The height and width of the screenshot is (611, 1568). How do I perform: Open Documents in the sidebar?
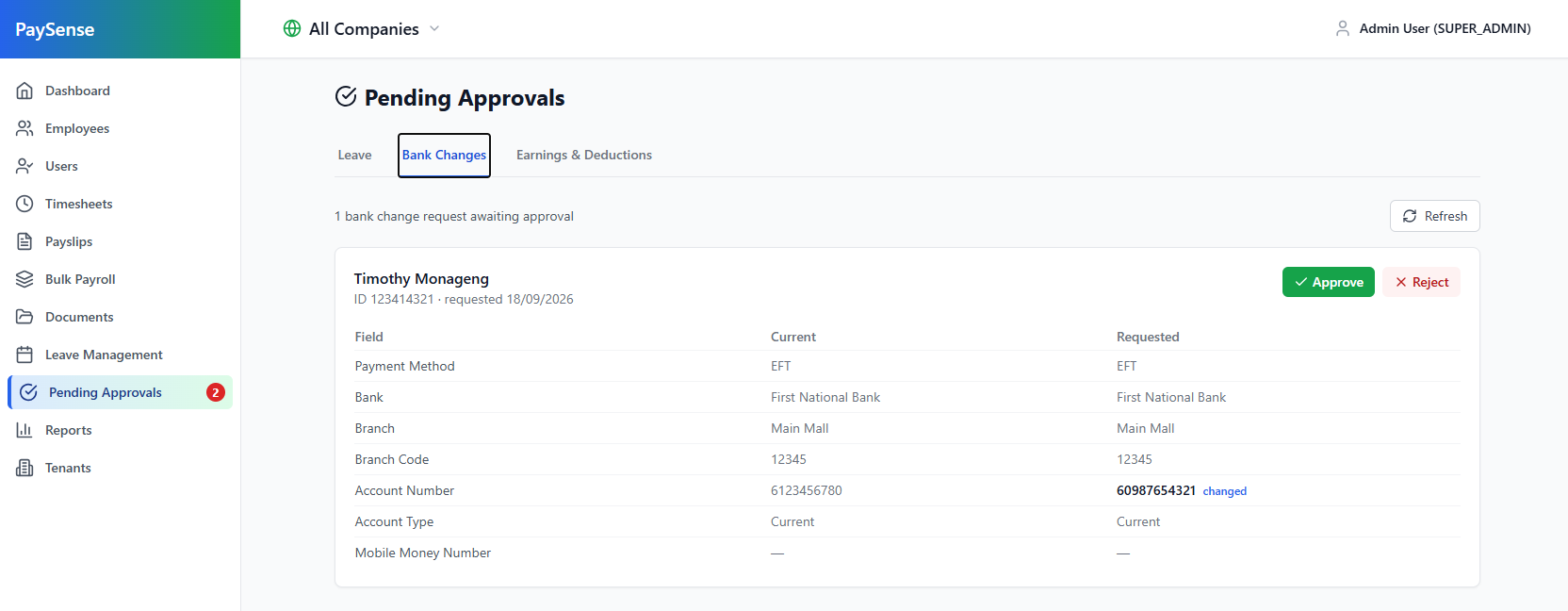click(x=120, y=317)
